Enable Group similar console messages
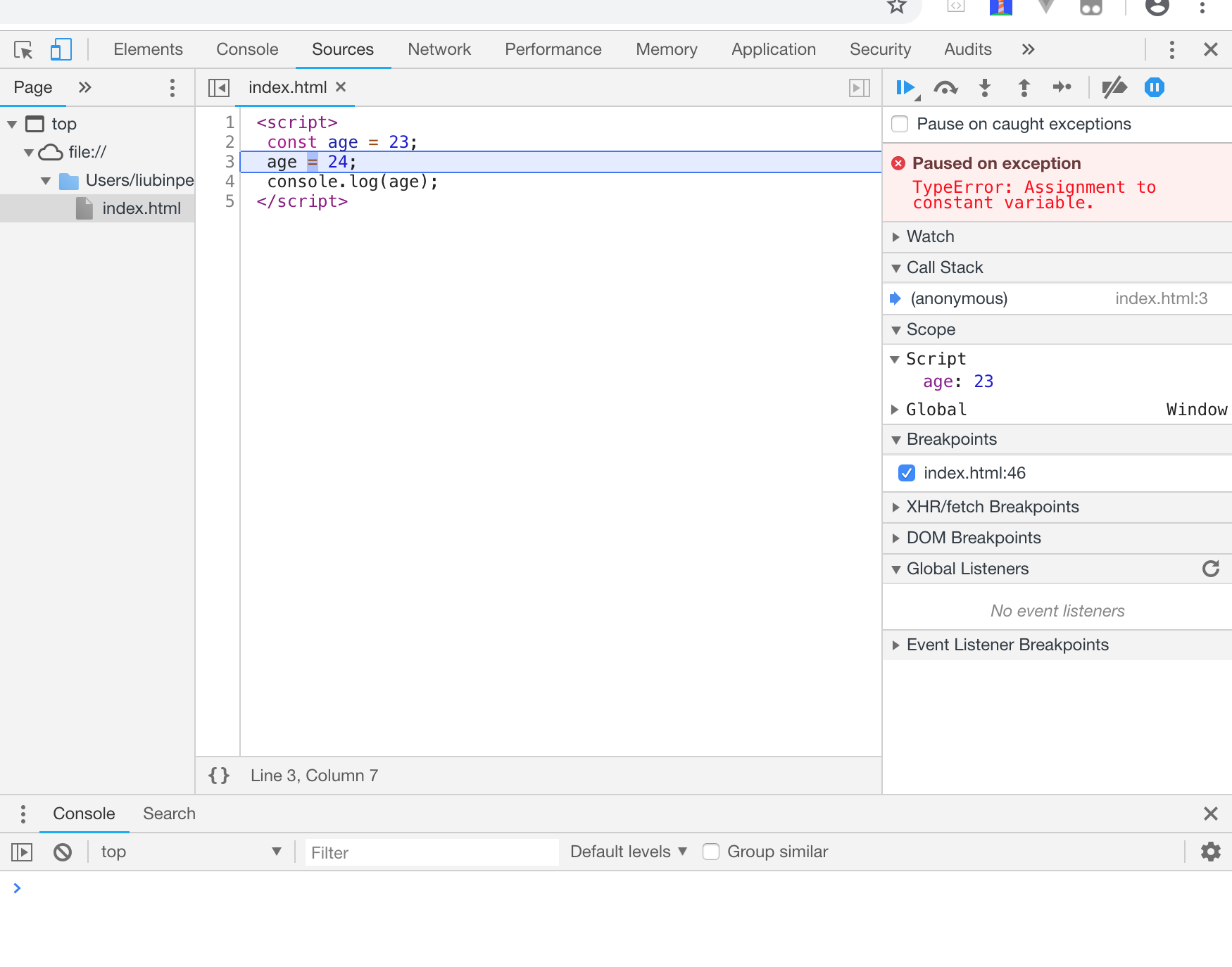This screenshot has height=967, width=1232. pos(711,852)
